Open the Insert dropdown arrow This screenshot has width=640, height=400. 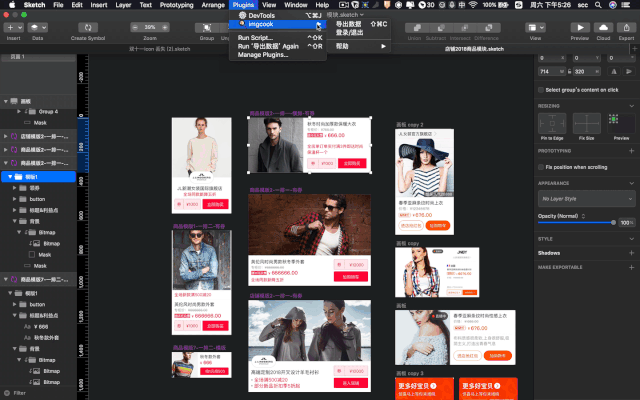pos(20,27)
